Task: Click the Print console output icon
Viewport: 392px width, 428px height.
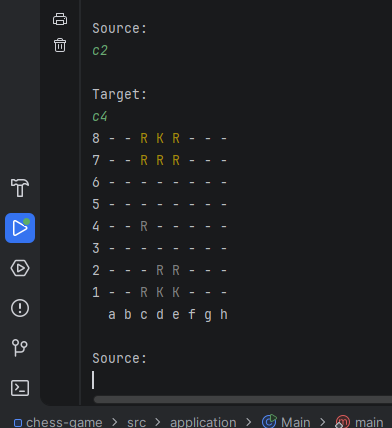Action: click(60, 19)
